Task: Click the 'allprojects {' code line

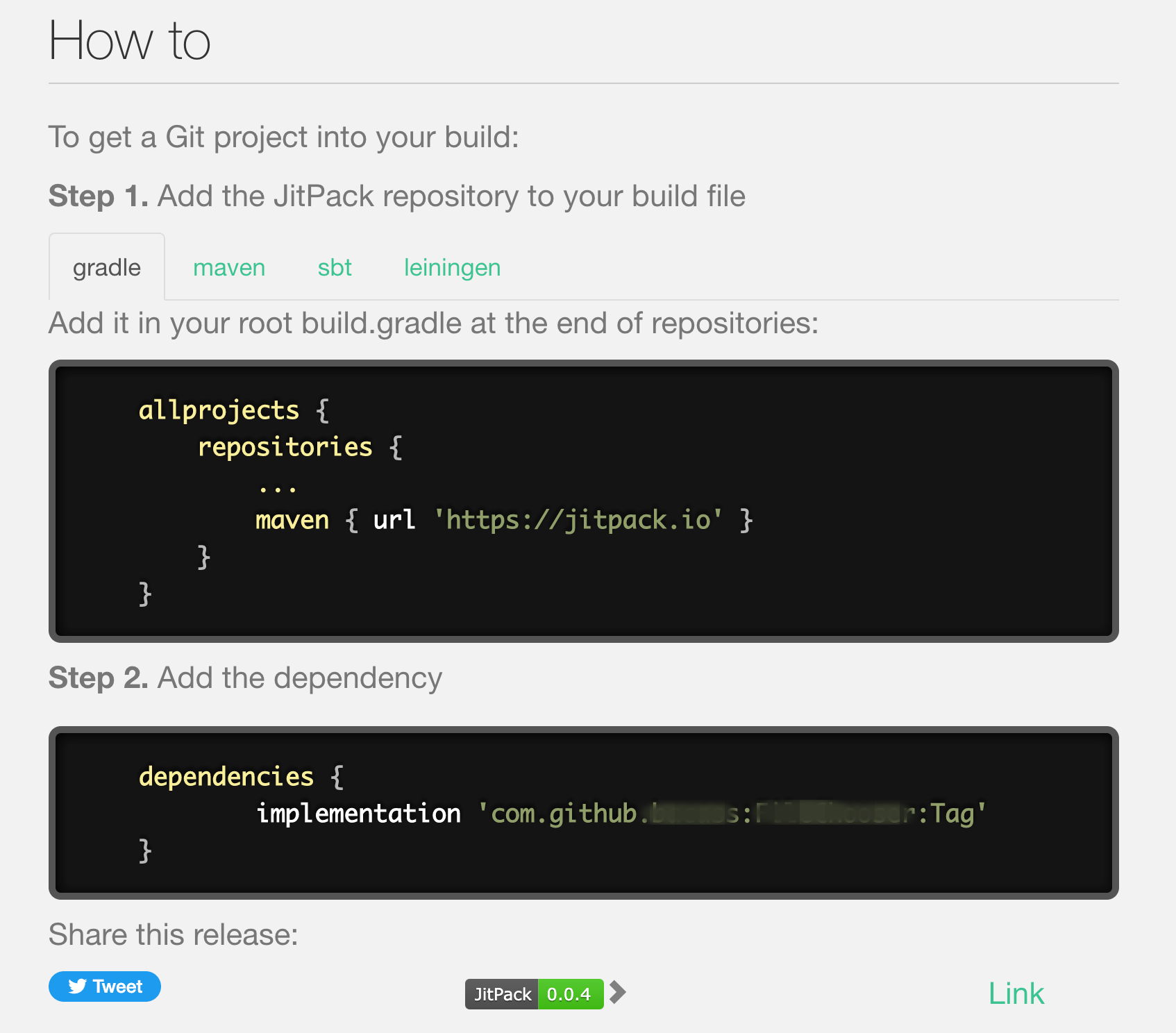Action: pos(234,410)
